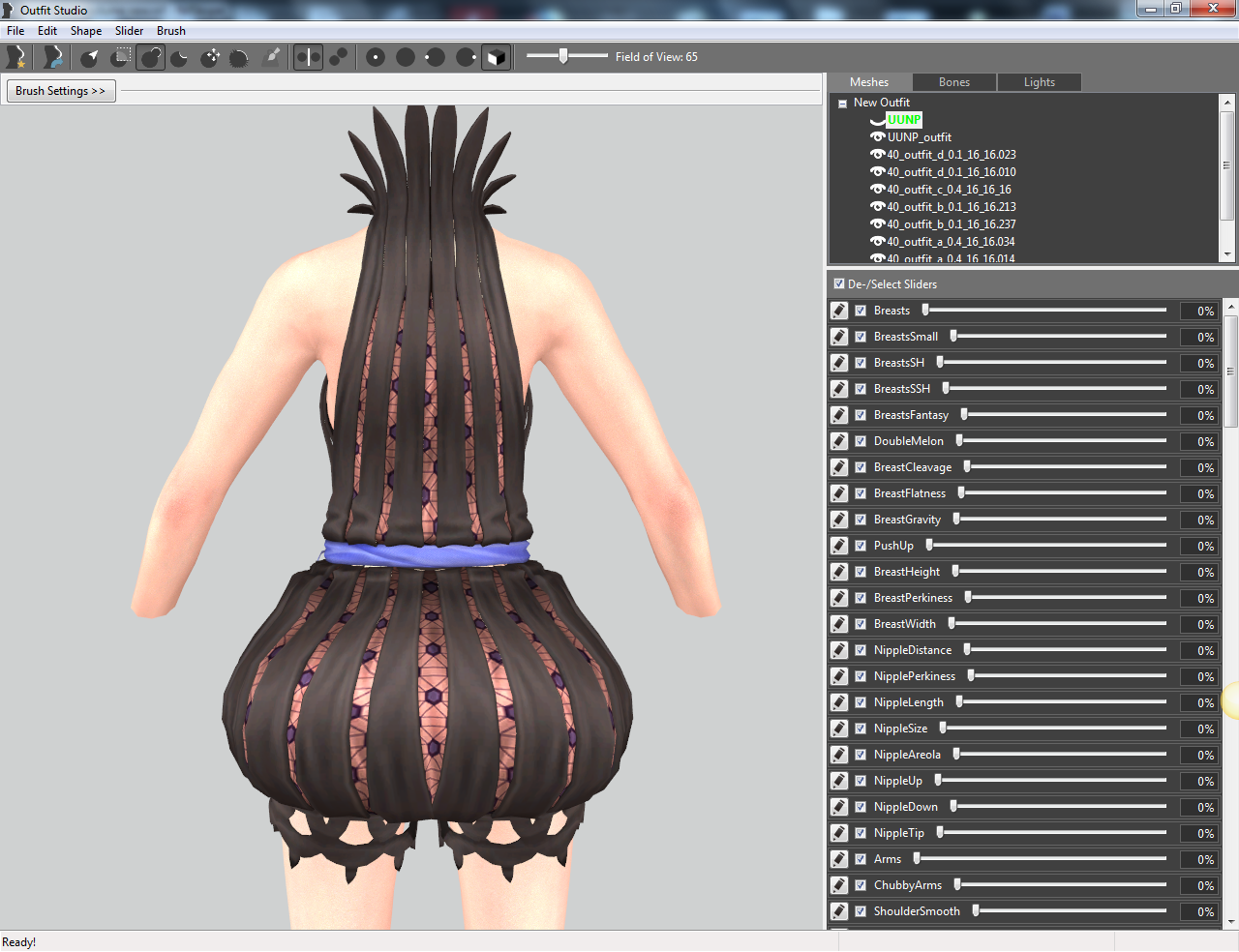This screenshot has height=952, width=1239.
Task: Uncheck the BreastsFantasy slider checkbox
Action: click(x=861, y=415)
